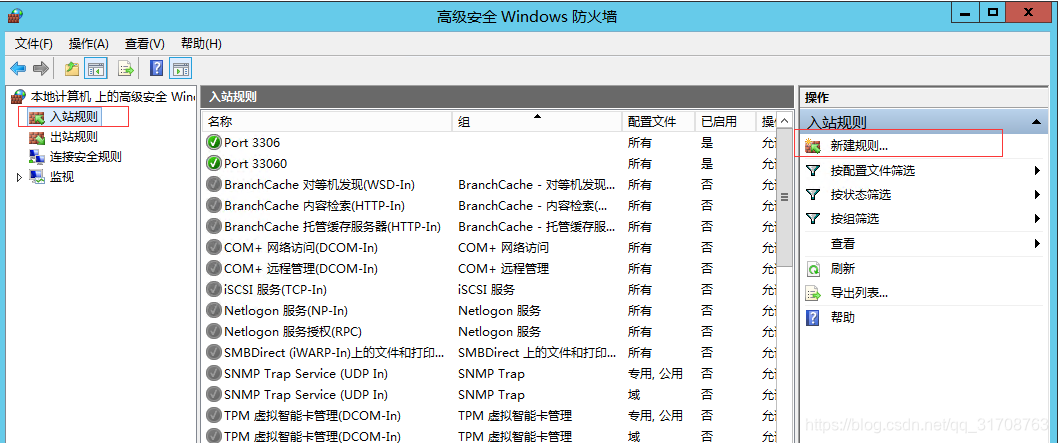Click the Back arrow toolbar icon
The image size is (1058, 443).
pos(18,68)
